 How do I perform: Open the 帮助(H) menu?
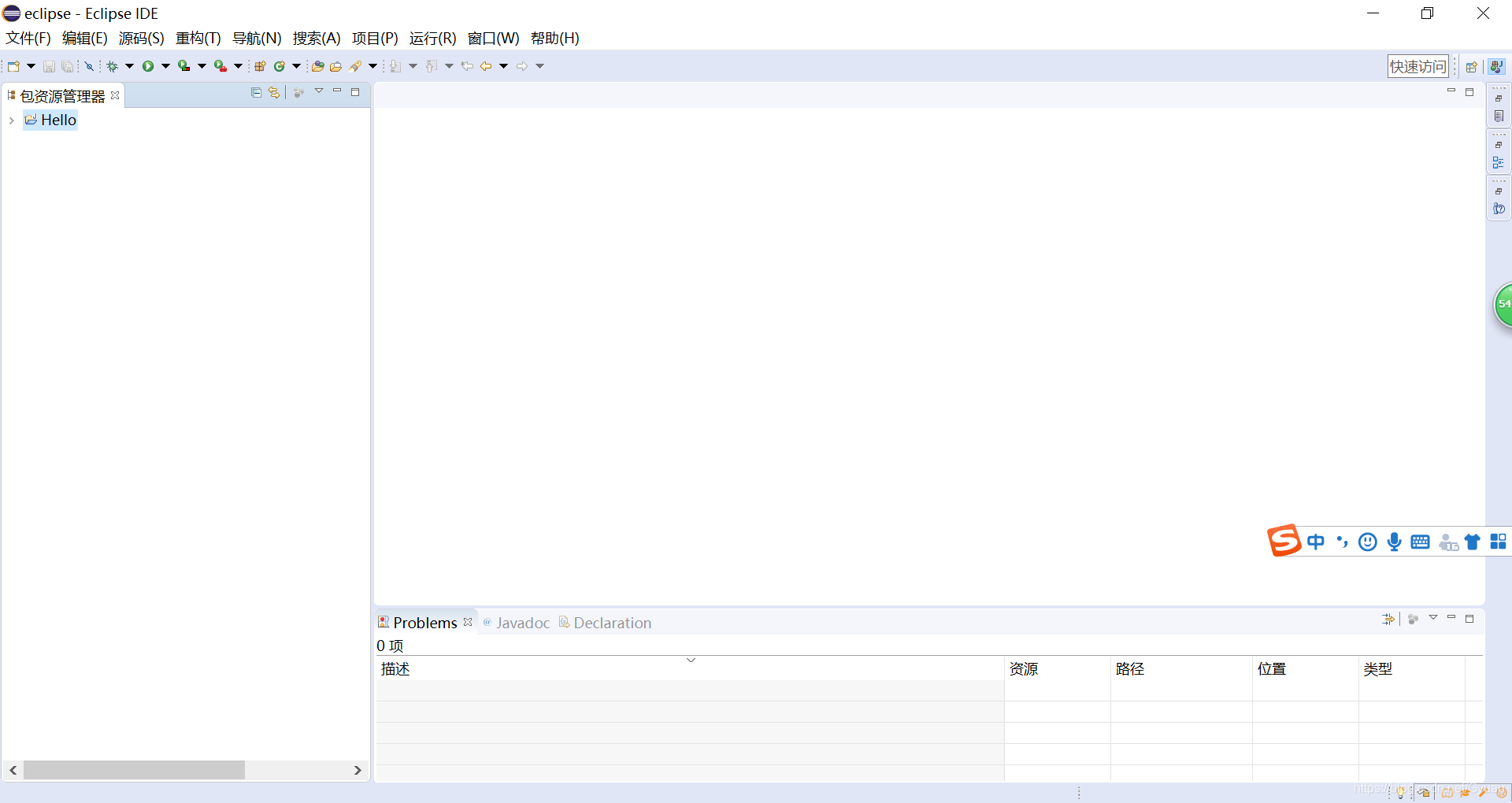click(x=554, y=38)
